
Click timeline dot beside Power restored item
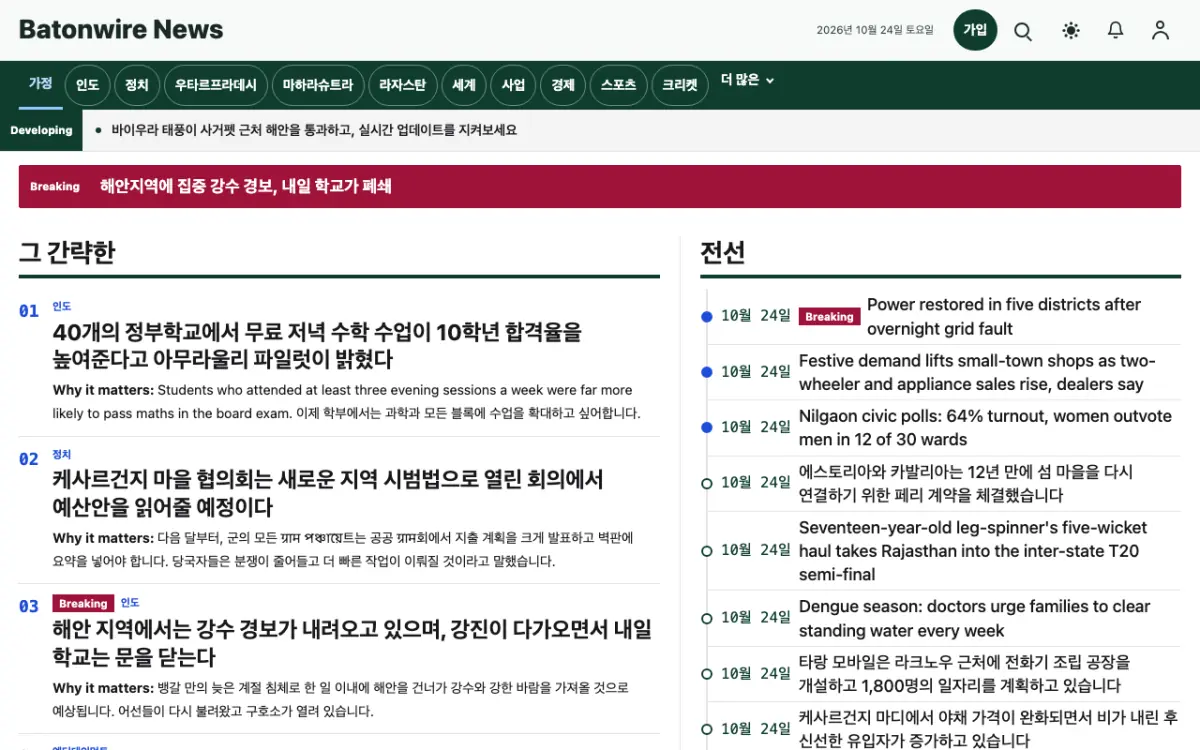click(x=707, y=317)
